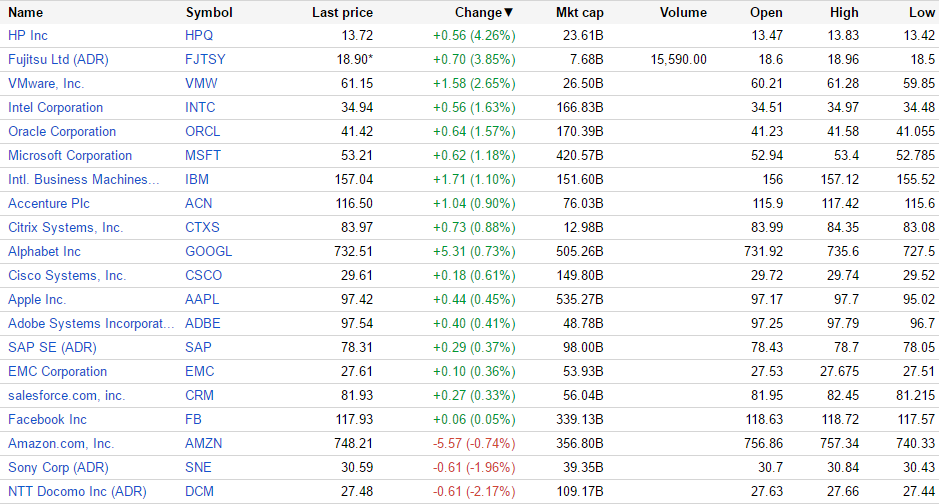Sort by the Mkt cap header

(x=580, y=13)
